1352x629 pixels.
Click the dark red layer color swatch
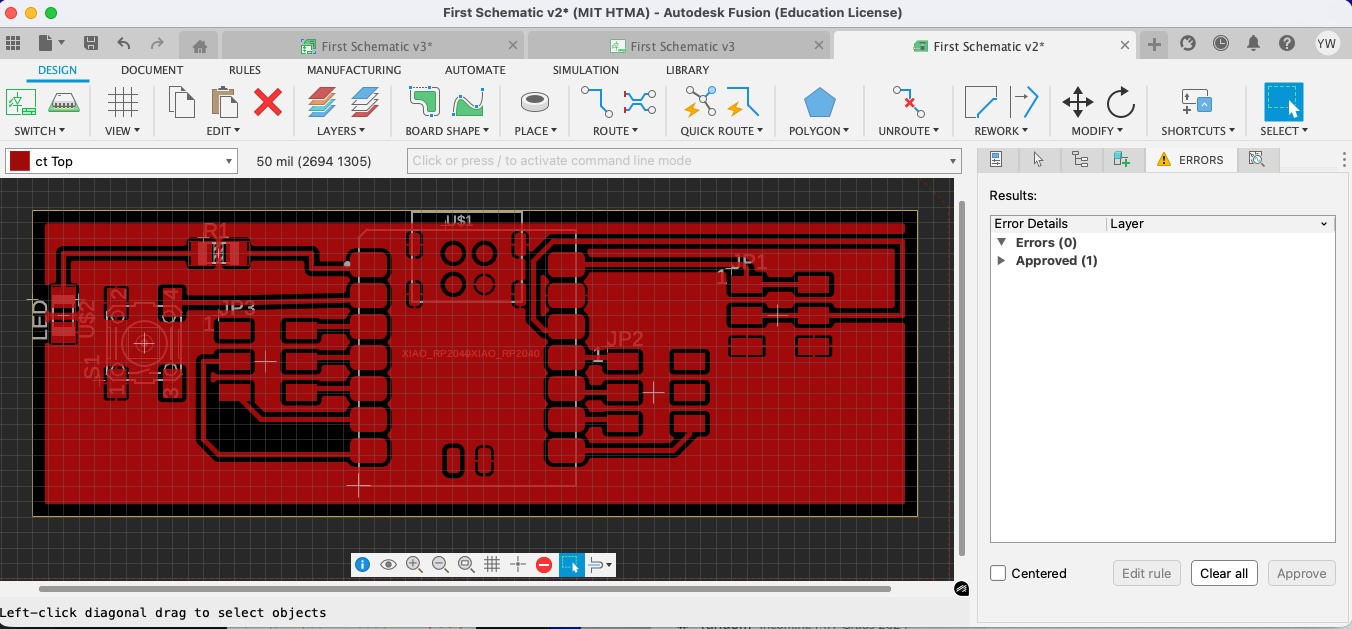click(18, 161)
